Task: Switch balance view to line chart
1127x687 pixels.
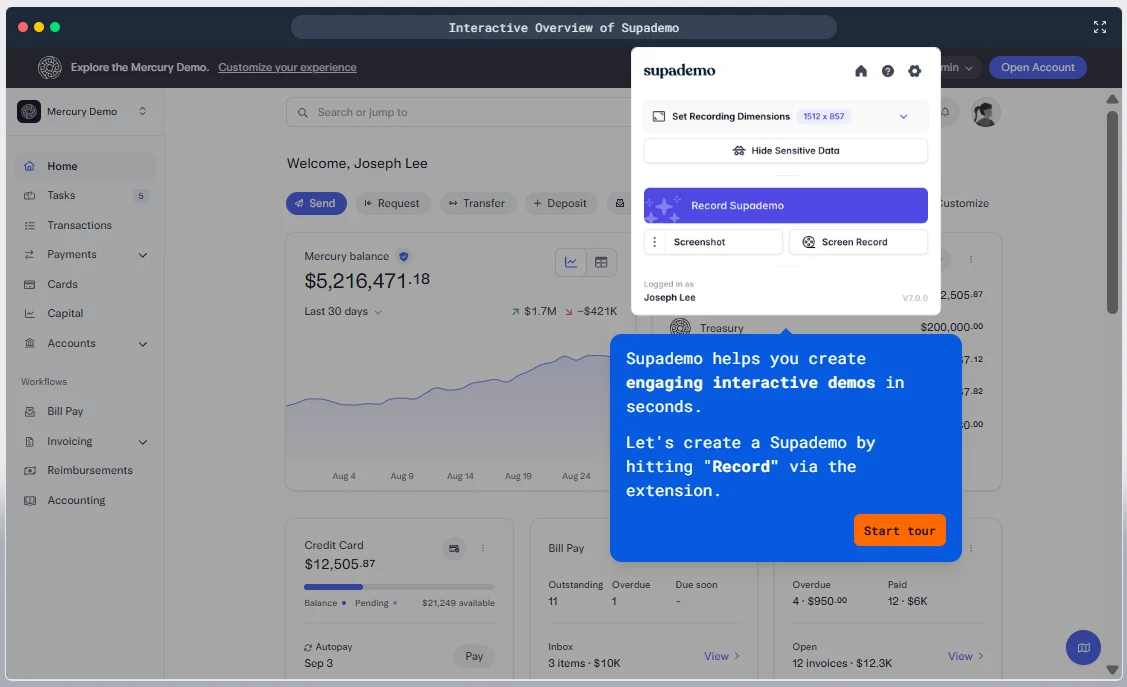Action: pyautogui.click(x=571, y=262)
